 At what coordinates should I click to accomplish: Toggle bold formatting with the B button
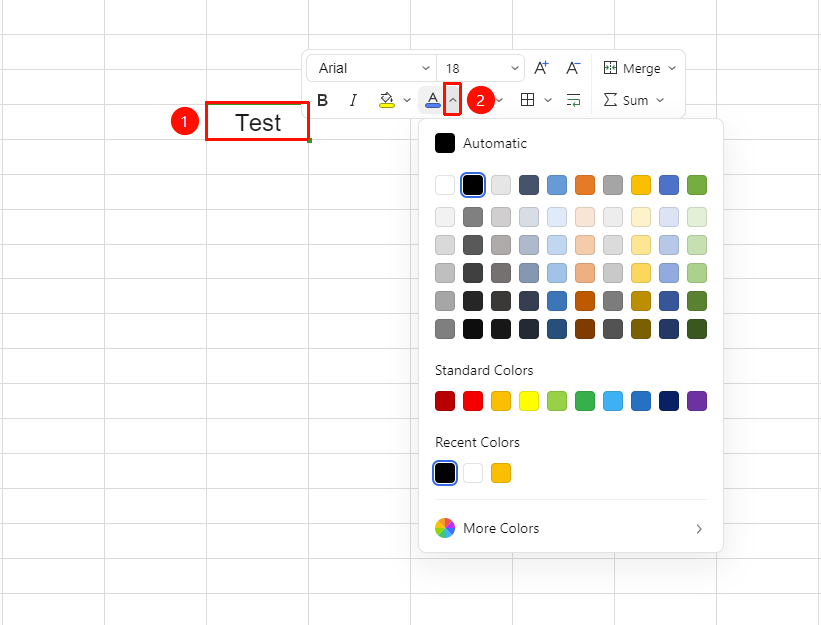tap(323, 100)
